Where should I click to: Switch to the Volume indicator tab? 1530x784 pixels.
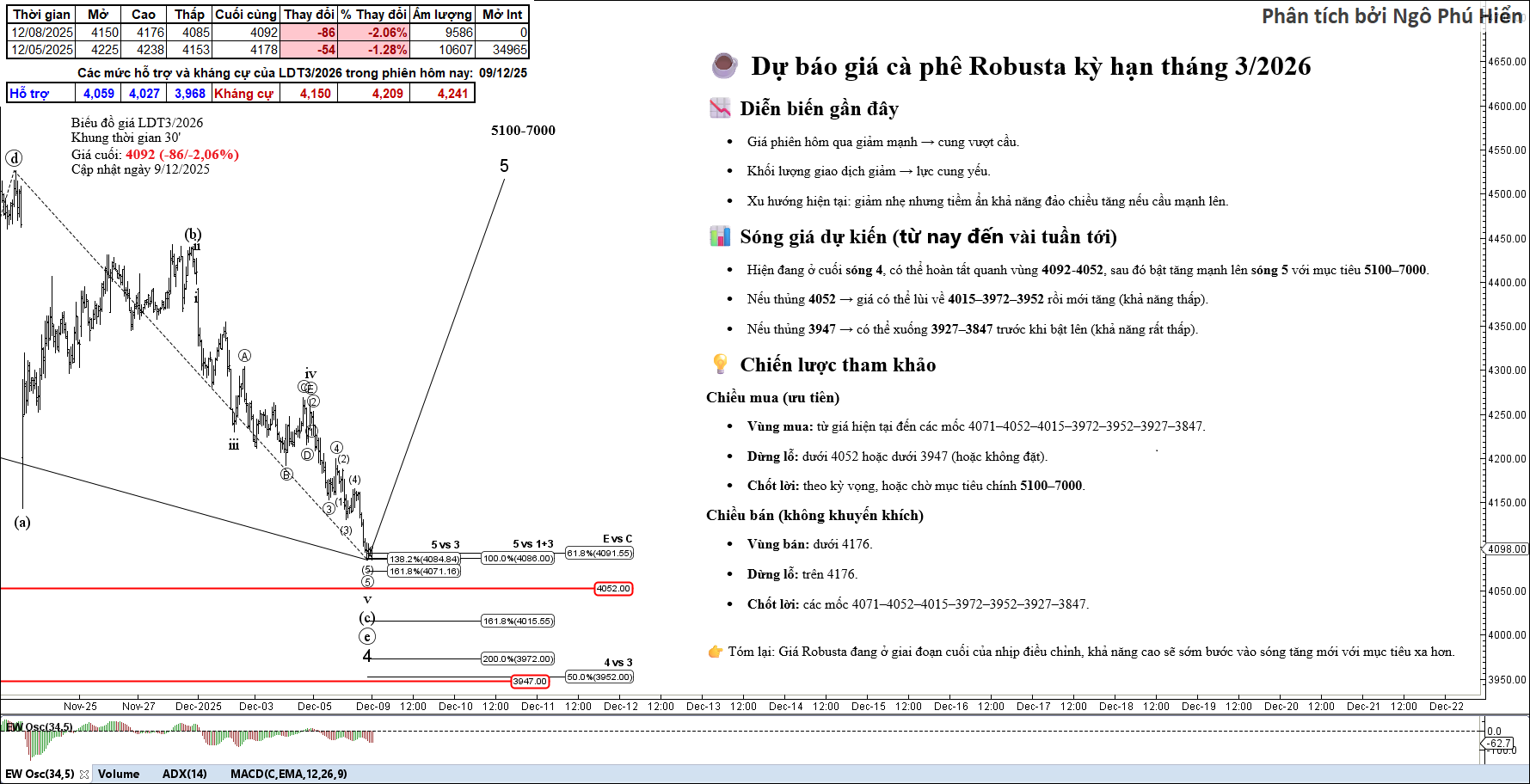[119, 774]
